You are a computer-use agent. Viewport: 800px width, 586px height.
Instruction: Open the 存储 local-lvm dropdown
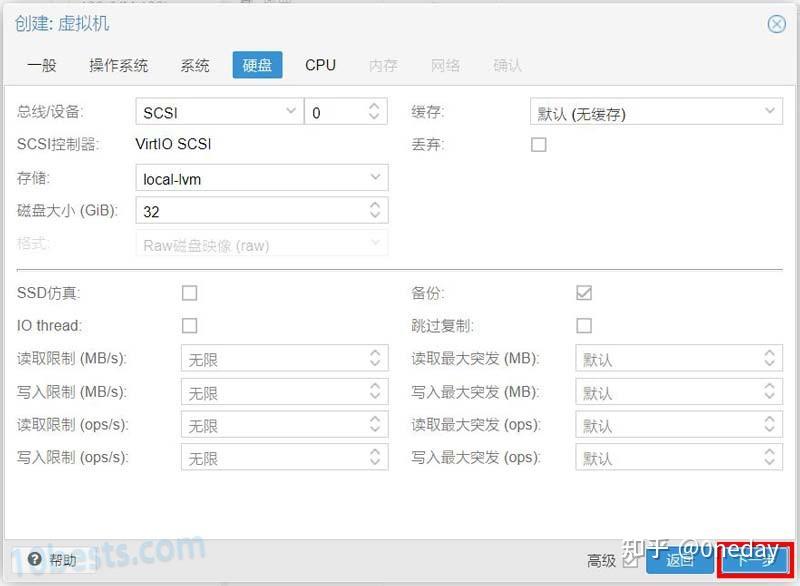(x=375, y=177)
